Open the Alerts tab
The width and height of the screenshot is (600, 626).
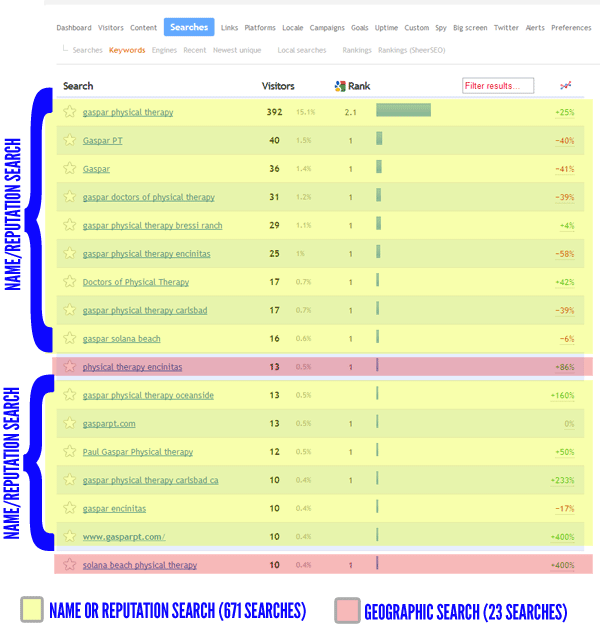pos(535,28)
